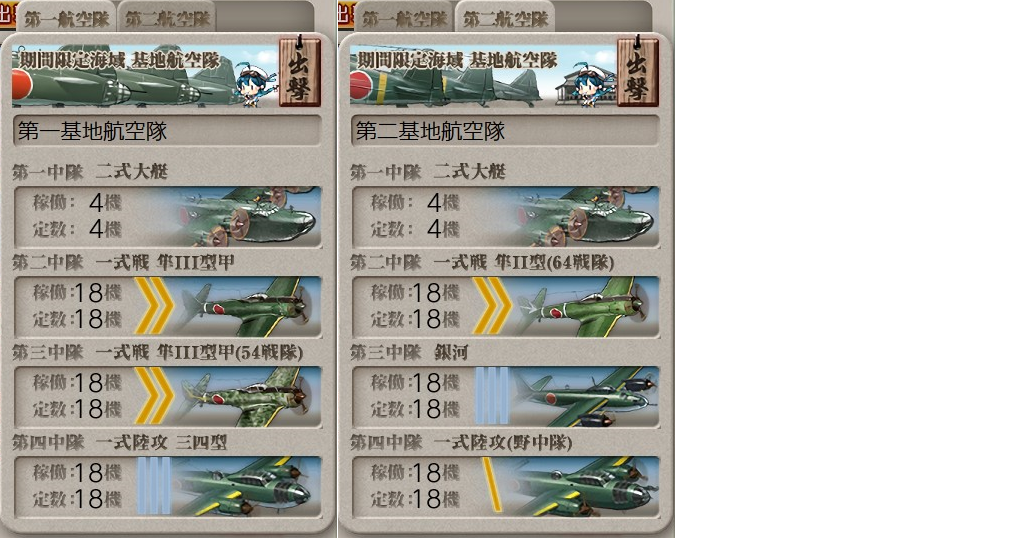1014x538 pixels.
Task: Click the 第二基地航空隊 name field
Action: (505, 131)
